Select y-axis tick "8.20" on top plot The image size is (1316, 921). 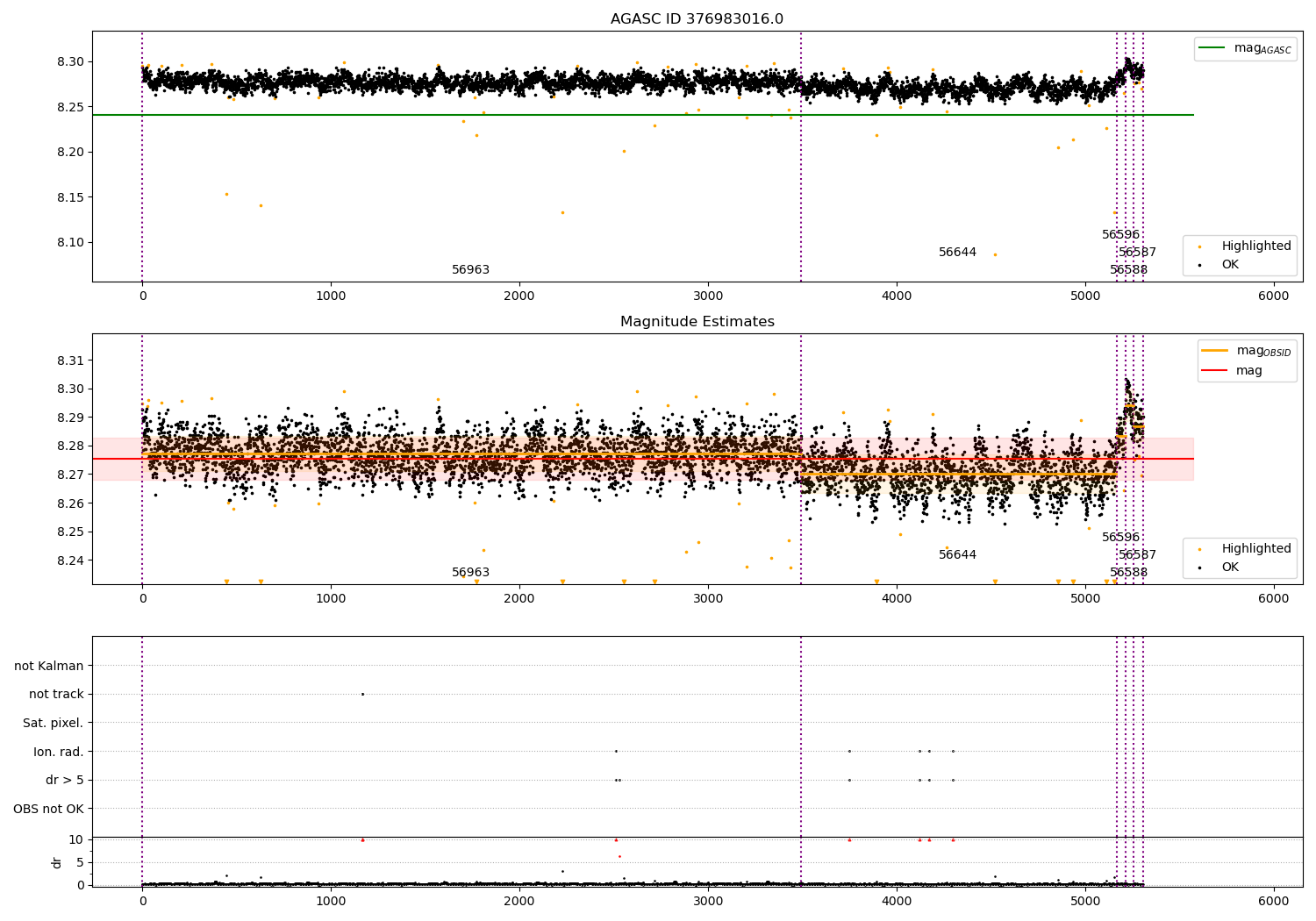pos(72,153)
